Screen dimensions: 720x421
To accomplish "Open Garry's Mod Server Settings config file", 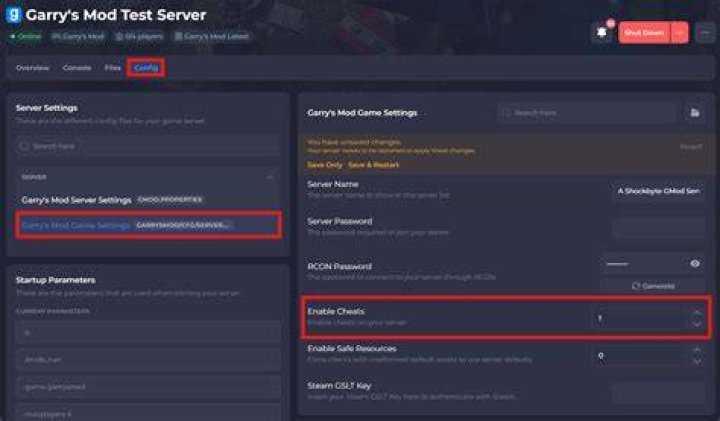I will click(147, 200).
